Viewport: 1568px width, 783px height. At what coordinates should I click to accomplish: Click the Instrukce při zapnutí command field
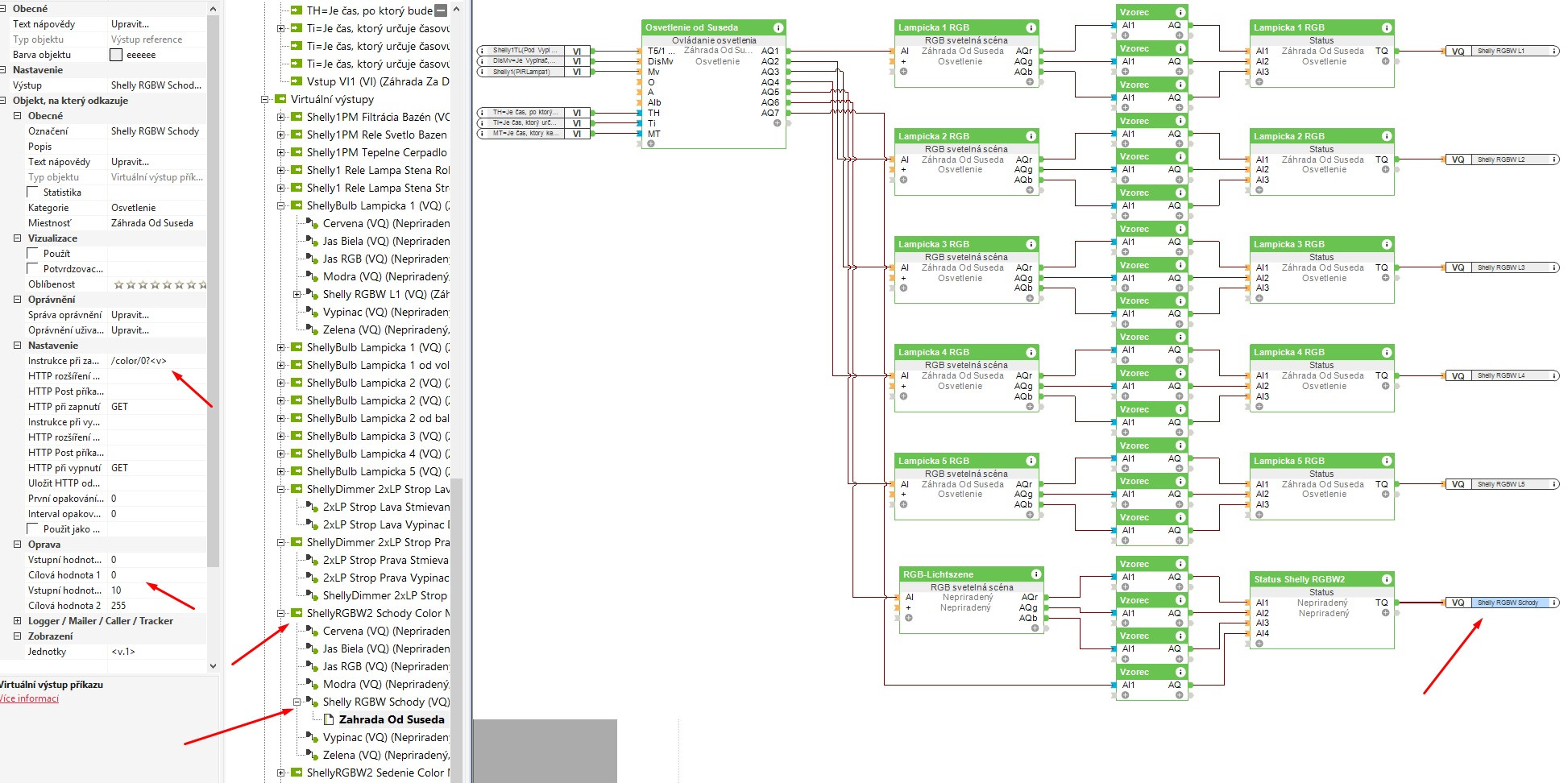[157, 361]
